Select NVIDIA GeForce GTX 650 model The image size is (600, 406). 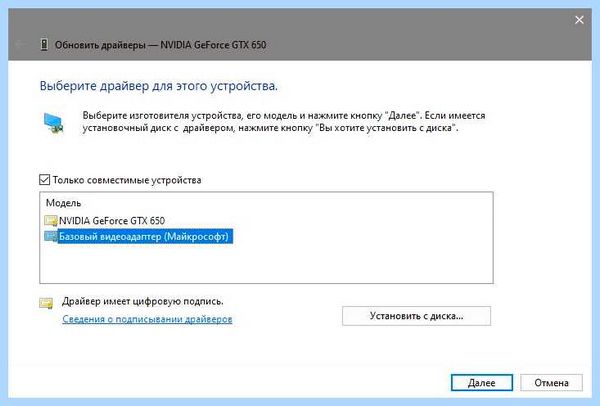point(112,221)
